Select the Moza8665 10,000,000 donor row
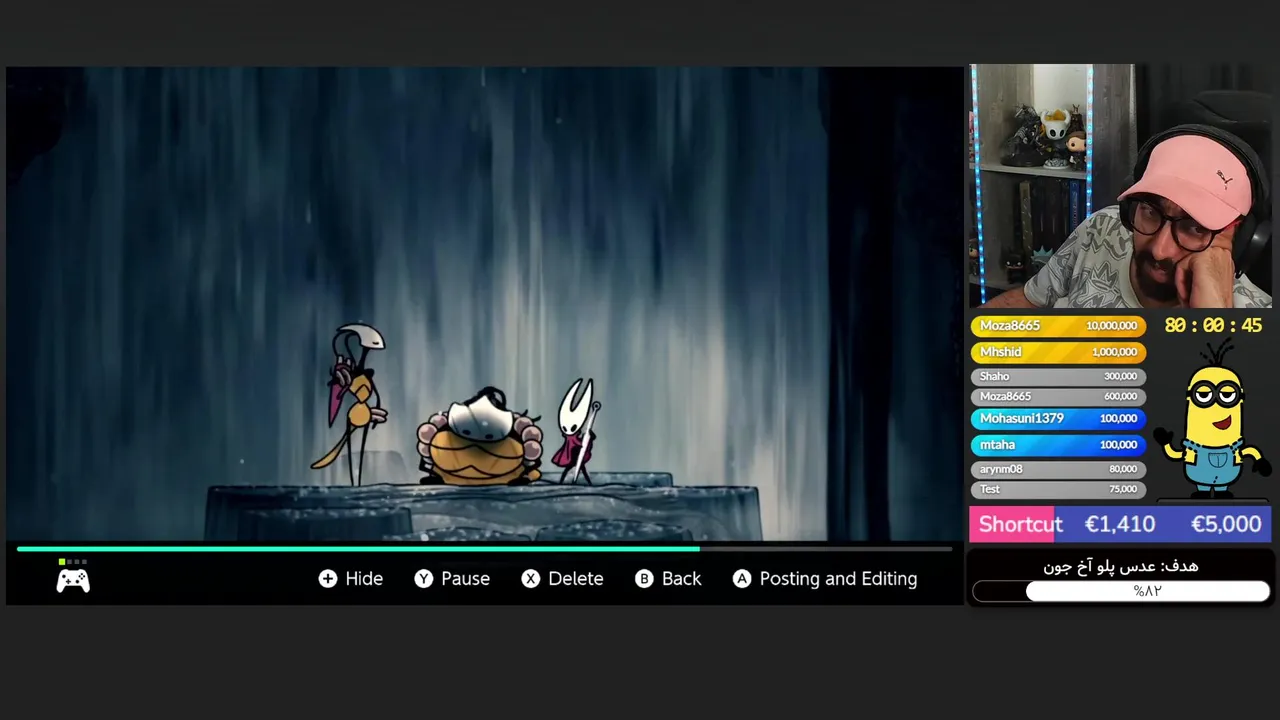This screenshot has width=1280, height=720. (1058, 326)
